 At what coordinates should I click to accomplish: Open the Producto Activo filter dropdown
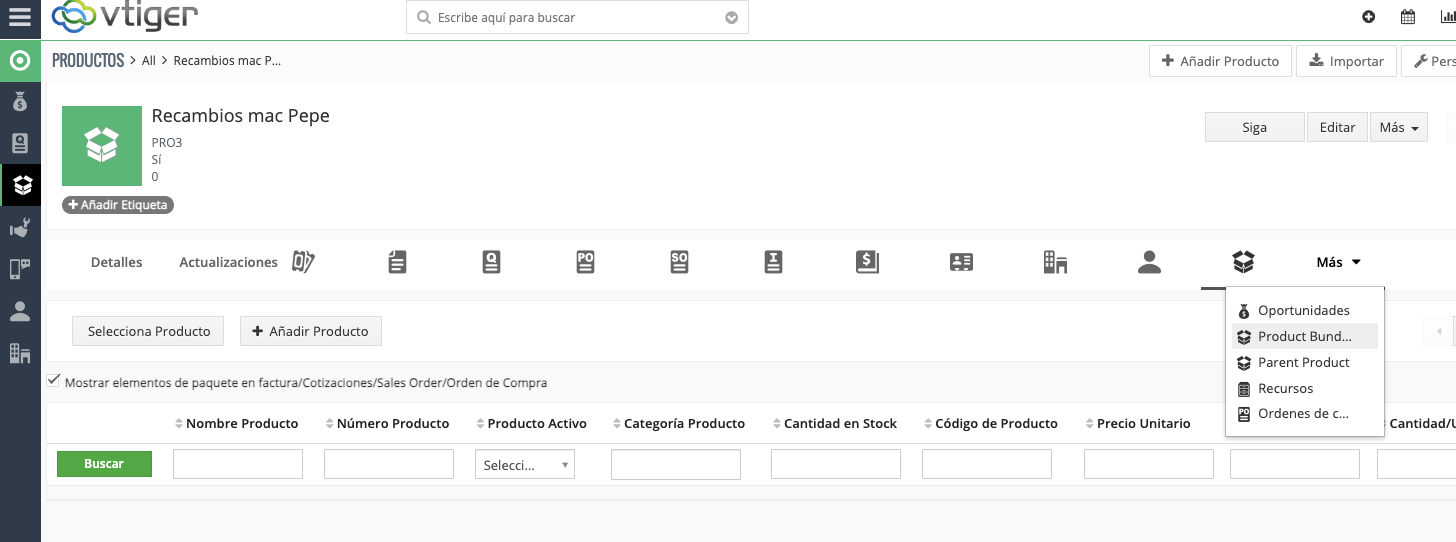point(525,465)
